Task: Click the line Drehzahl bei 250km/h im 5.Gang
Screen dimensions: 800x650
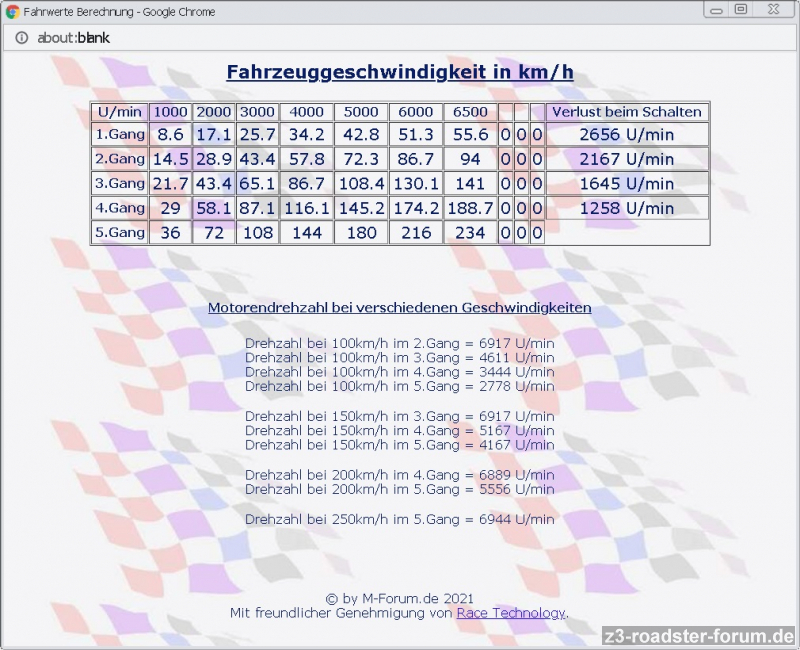Action: pyautogui.click(x=399, y=520)
